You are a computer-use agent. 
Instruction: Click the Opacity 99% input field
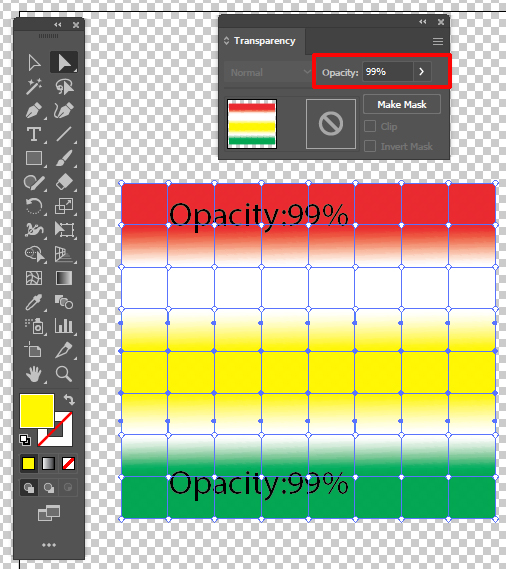[x=388, y=71]
